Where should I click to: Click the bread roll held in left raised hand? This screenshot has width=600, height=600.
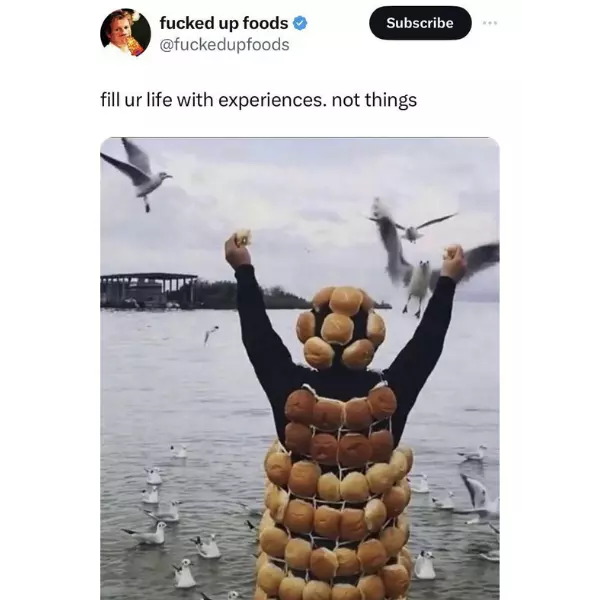pyautogui.click(x=243, y=237)
